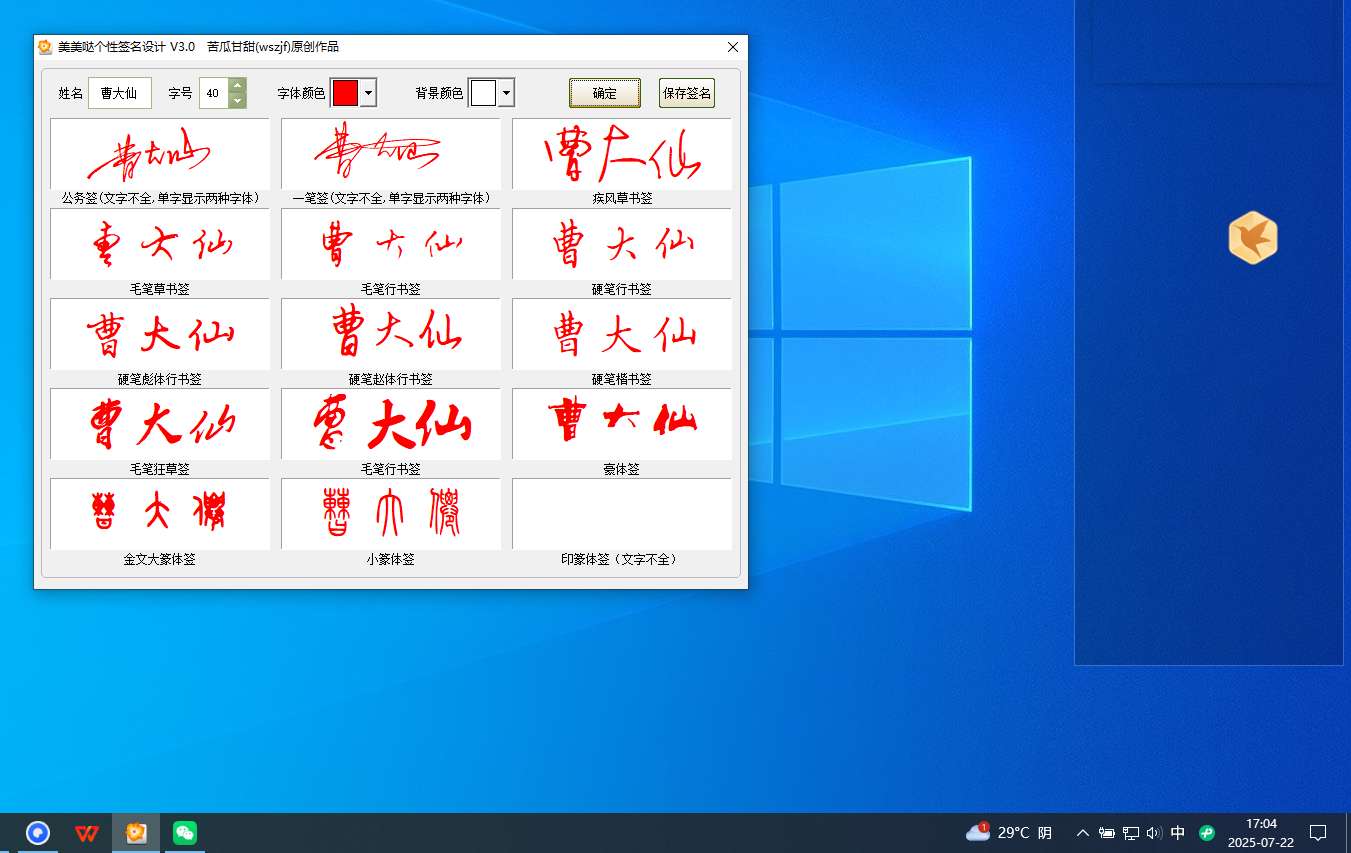Decrease font size with down spinner arrow

click(x=237, y=100)
